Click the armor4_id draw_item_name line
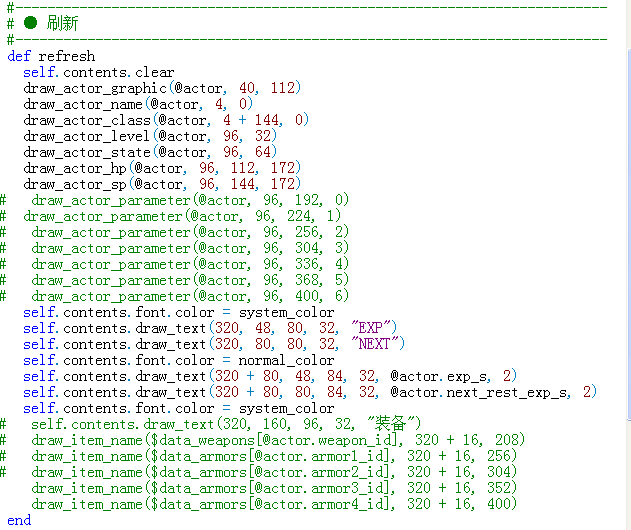This screenshot has width=631, height=530. point(274,505)
